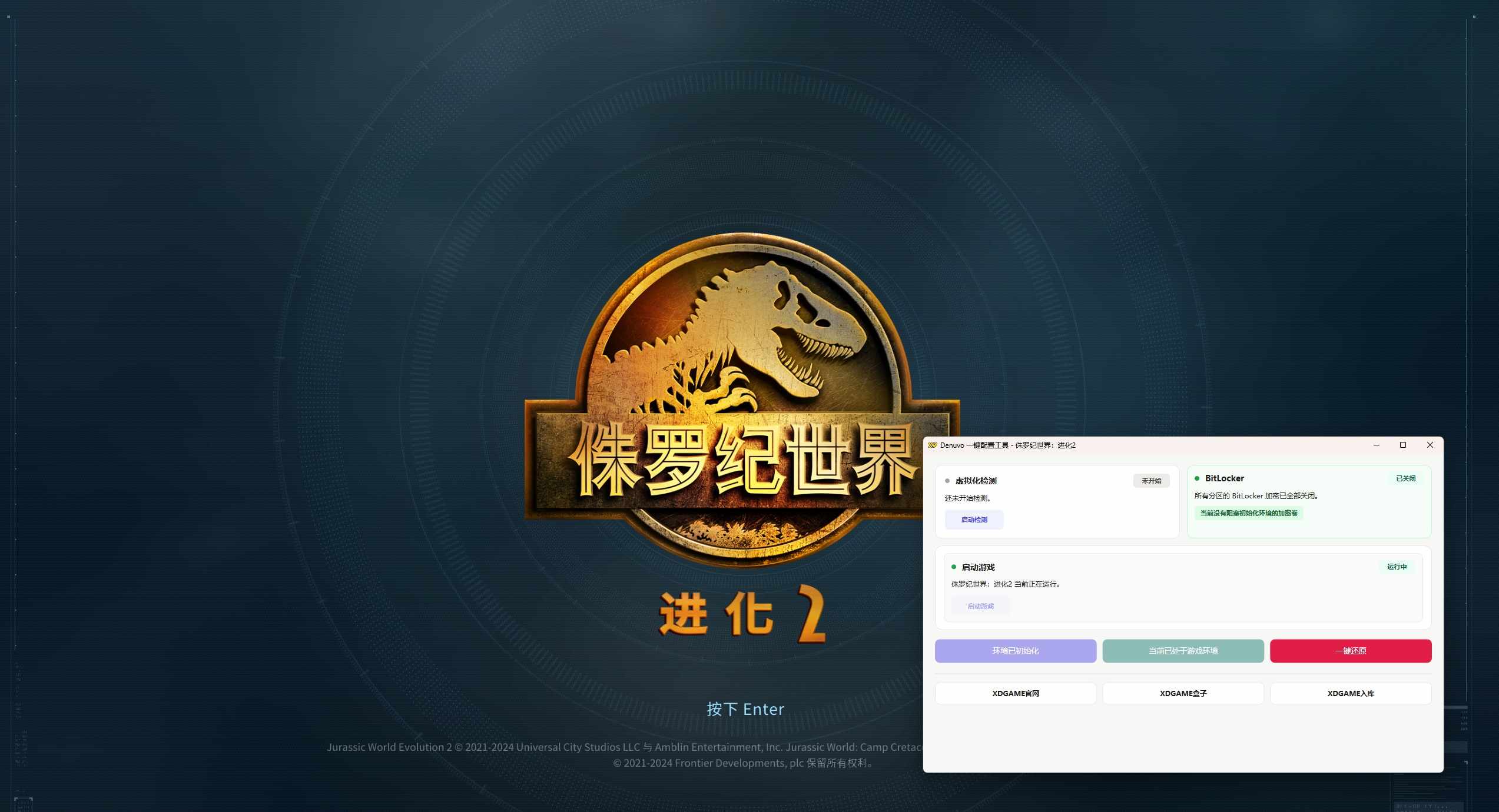
Task: Click the red 一键还原 restore button
Action: 1351,651
